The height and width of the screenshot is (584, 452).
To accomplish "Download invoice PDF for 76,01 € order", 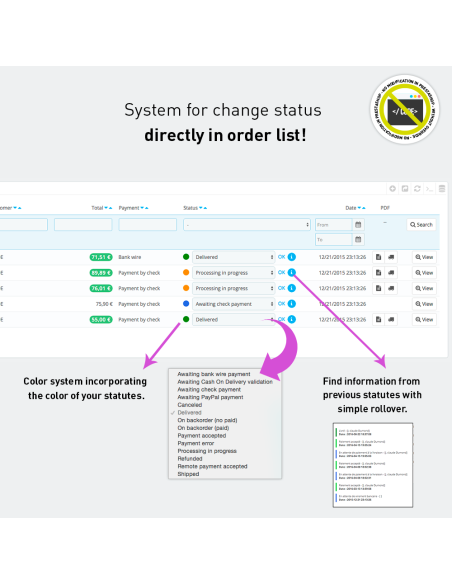I will tap(379, 288).
